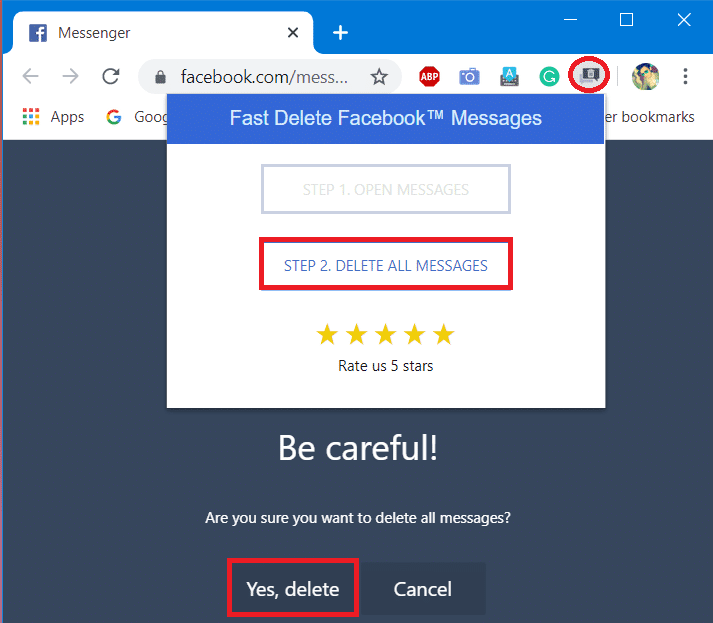The width and height of the screenshot is (713, 623).
Task: Click Rate us 5 stars link
Action: (x=386, y=366)
